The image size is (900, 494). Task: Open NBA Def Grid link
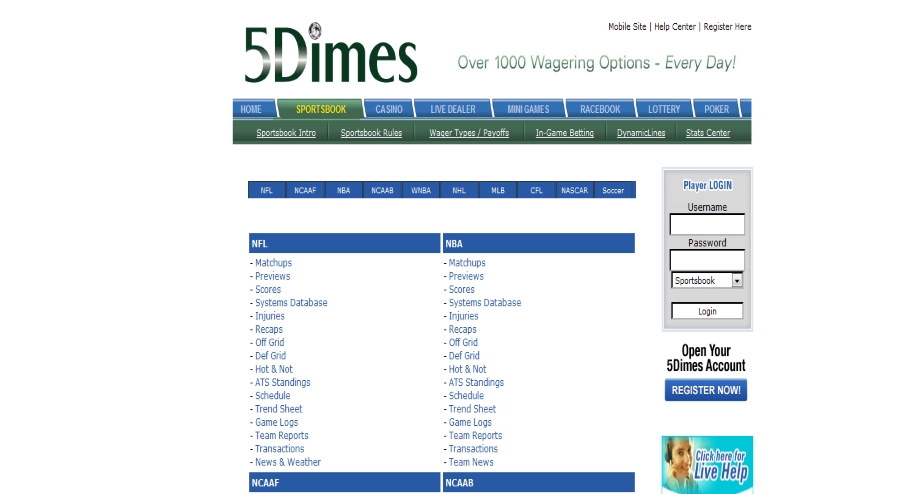click(x=464, y=356)
